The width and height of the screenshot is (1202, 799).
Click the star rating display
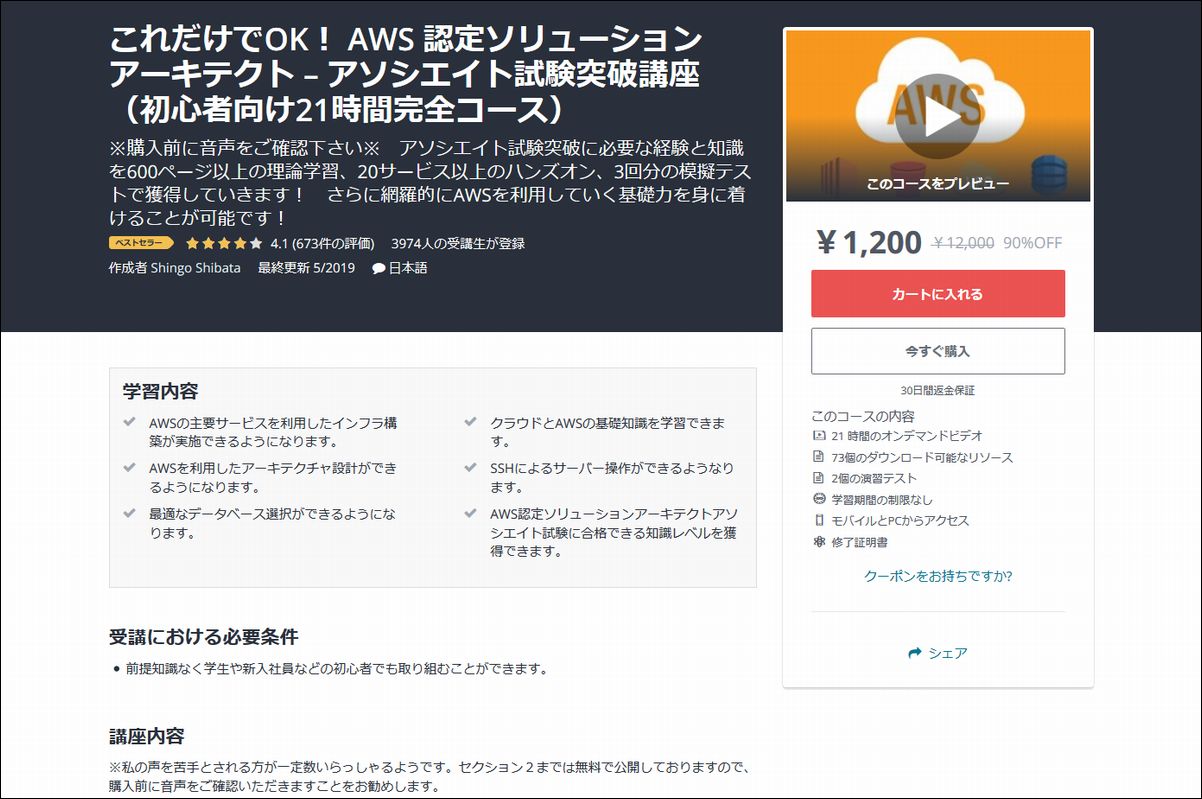pos(224,243)
